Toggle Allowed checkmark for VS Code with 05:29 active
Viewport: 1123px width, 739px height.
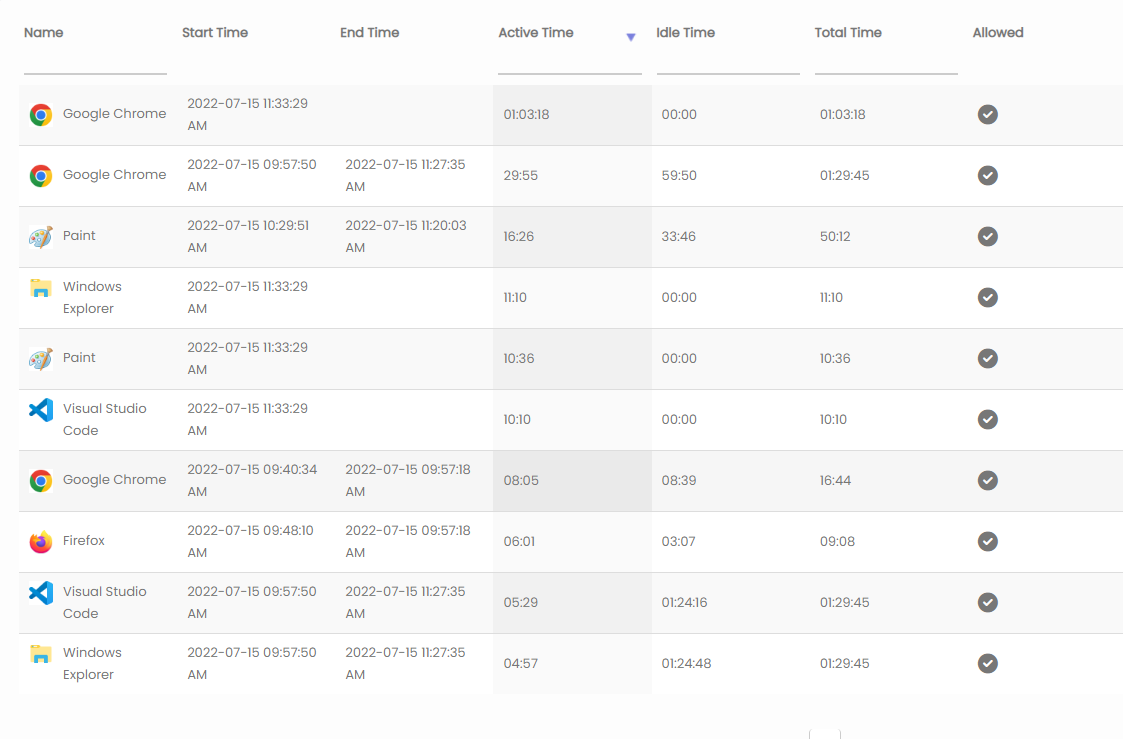987,603
